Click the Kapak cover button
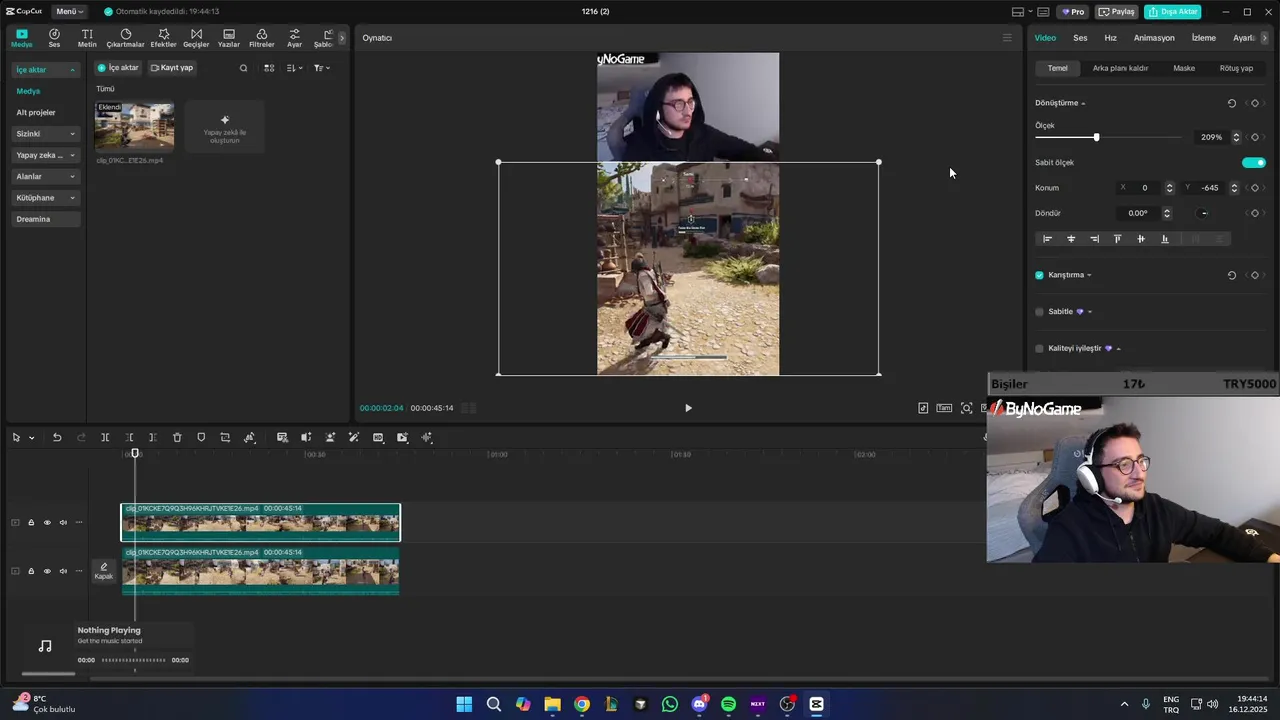This screenshot has width=1280, height=720. point(104,571)
